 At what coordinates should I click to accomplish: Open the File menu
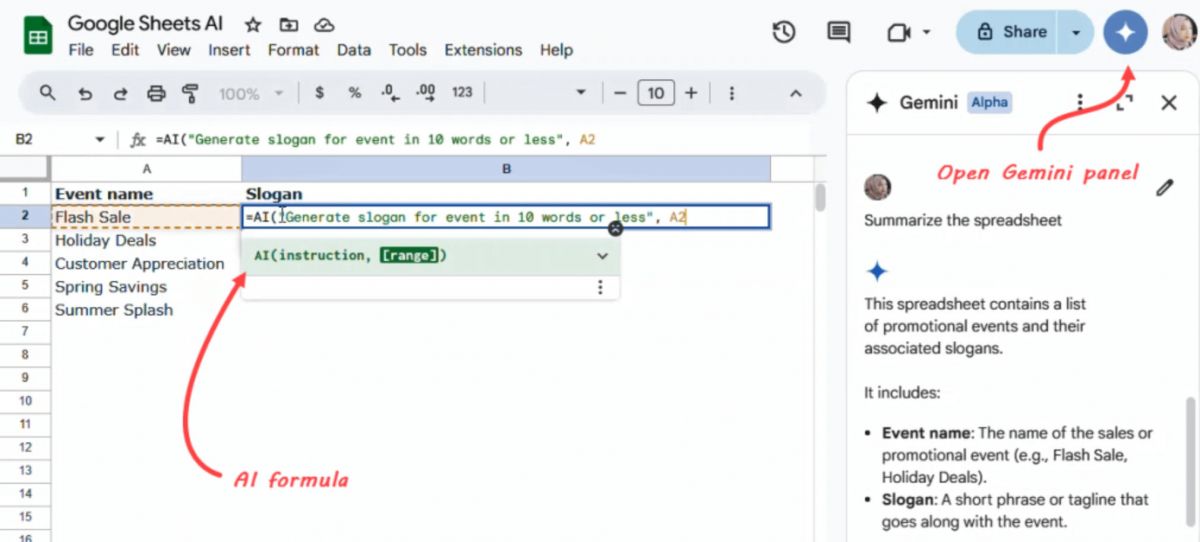[x=81, y=50]
